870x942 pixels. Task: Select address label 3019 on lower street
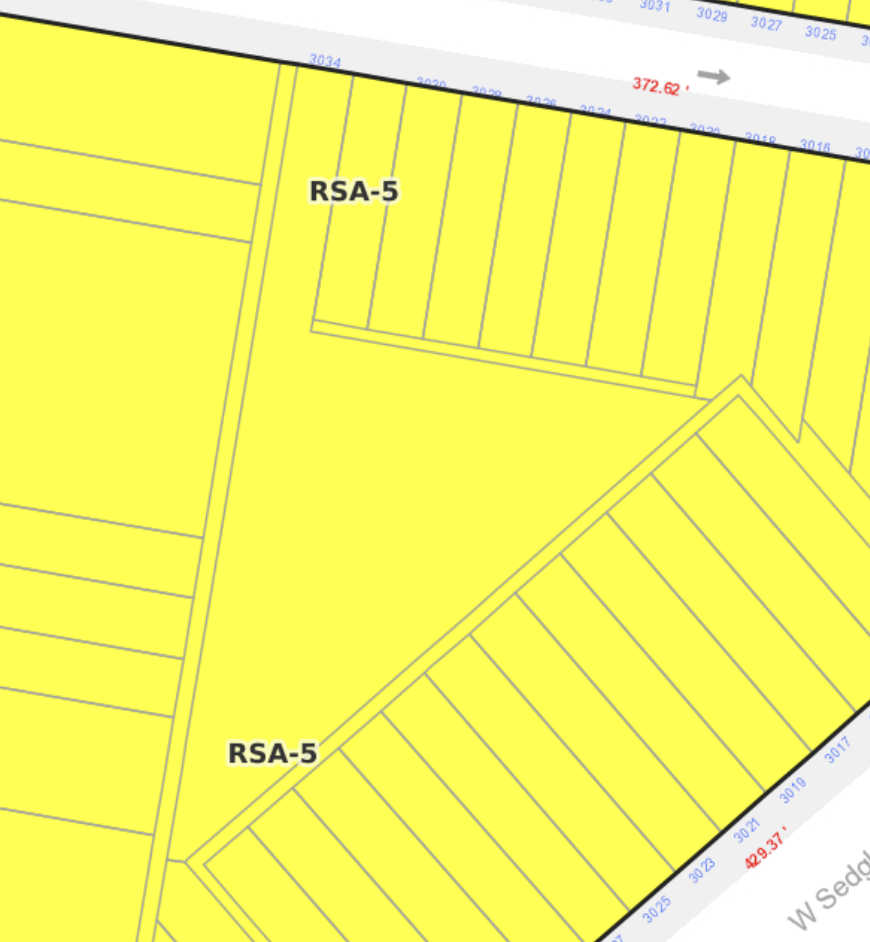[792, 790]
